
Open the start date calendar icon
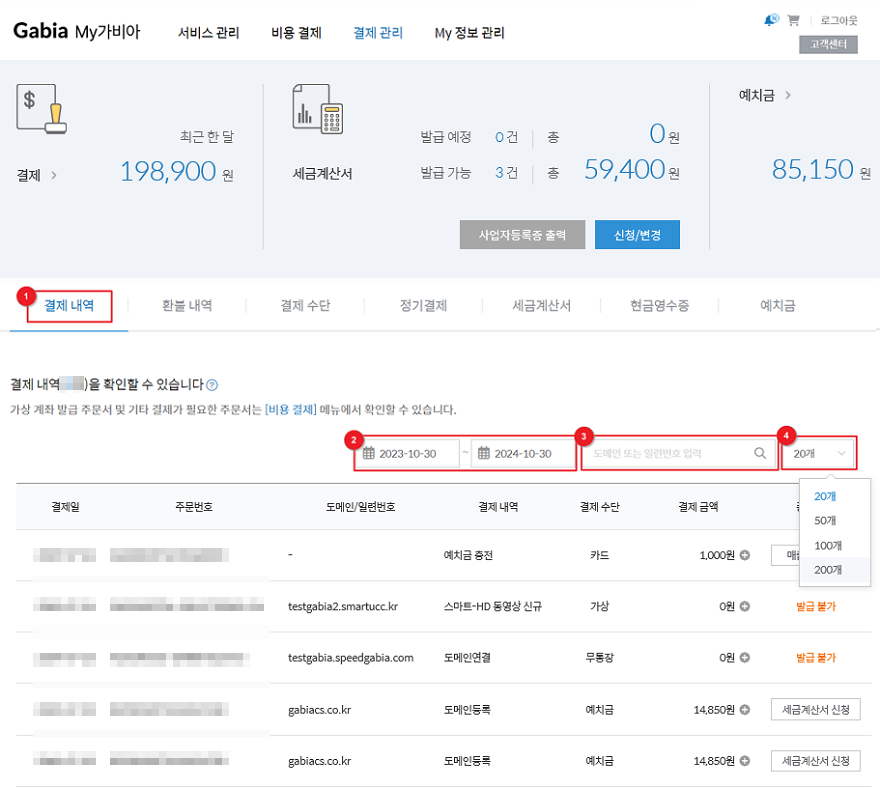click(x=369, y=453)
